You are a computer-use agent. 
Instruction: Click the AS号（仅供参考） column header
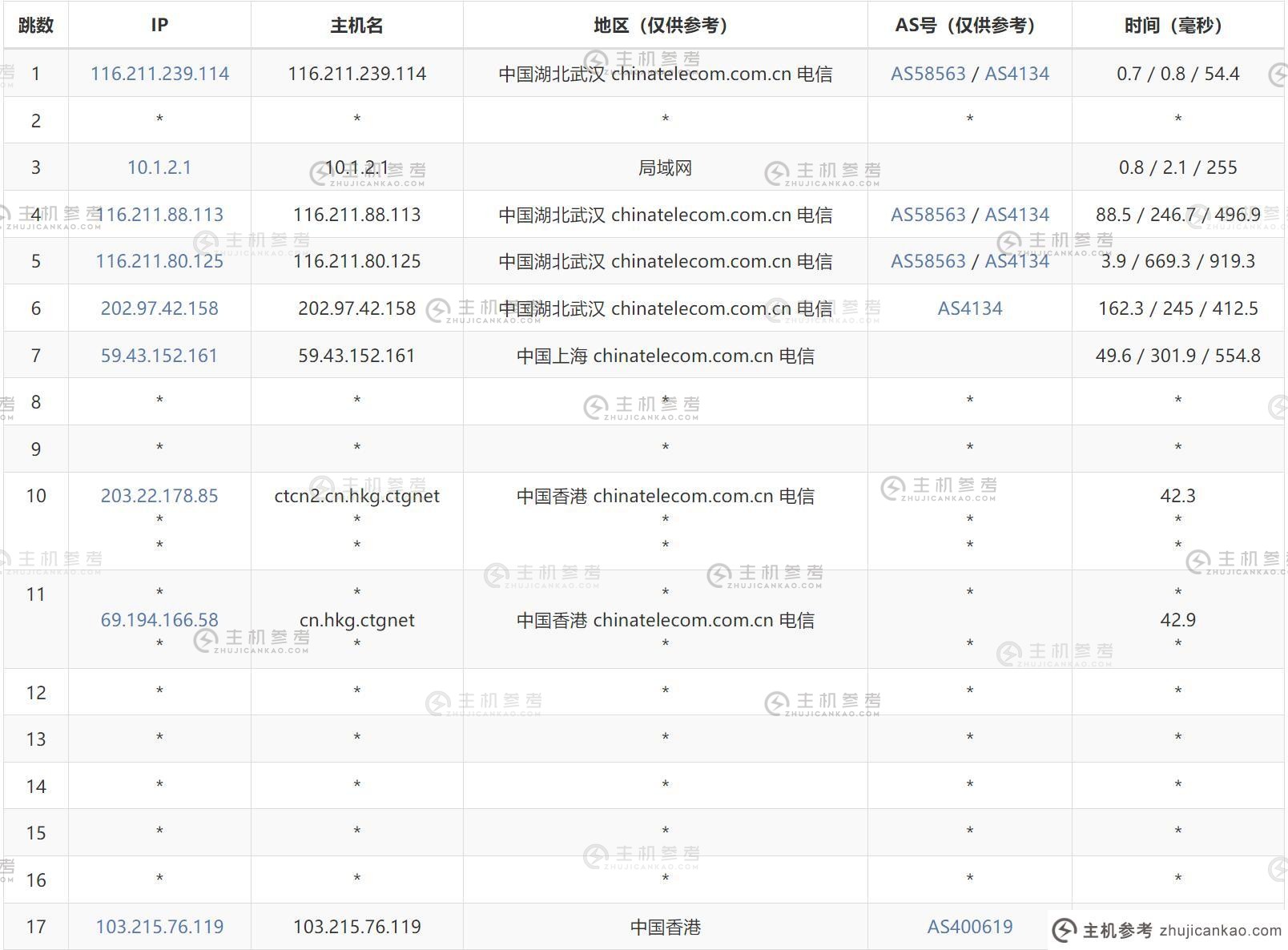pos(969,26)
